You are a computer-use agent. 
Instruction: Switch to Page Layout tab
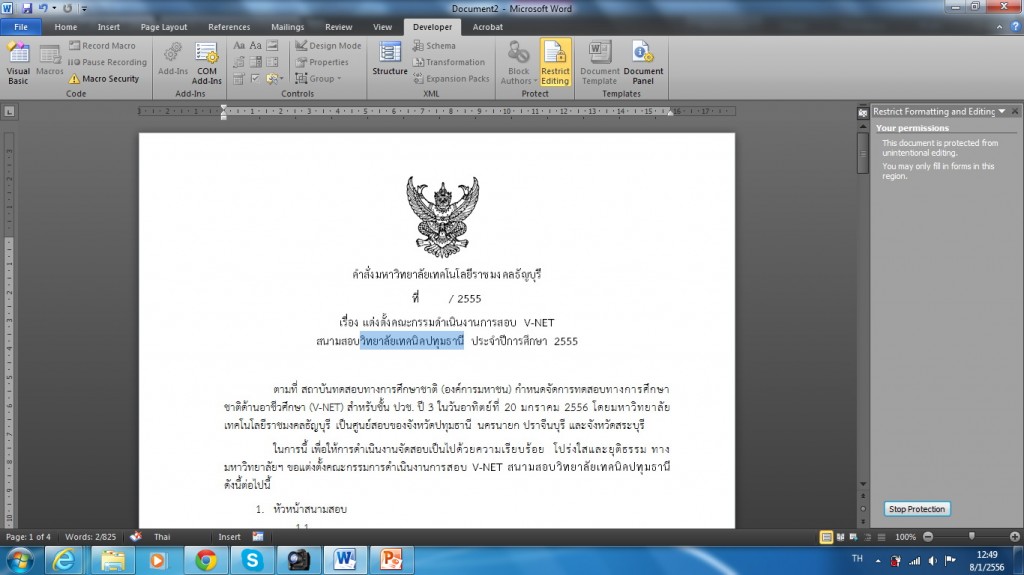click(163, 27)
